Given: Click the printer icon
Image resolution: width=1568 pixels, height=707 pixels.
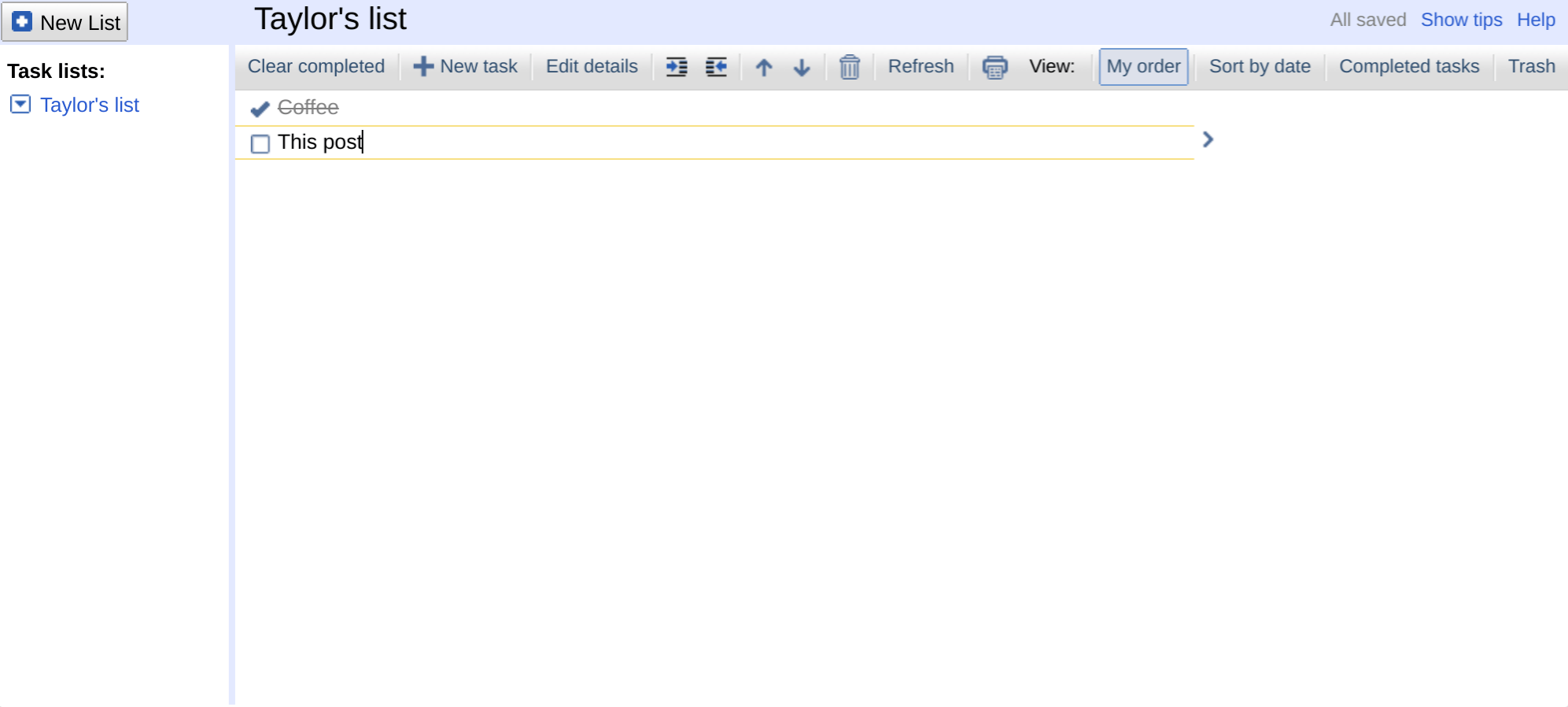Looking at the screenshot, I should pyautogui.click(x=994, y=67).
